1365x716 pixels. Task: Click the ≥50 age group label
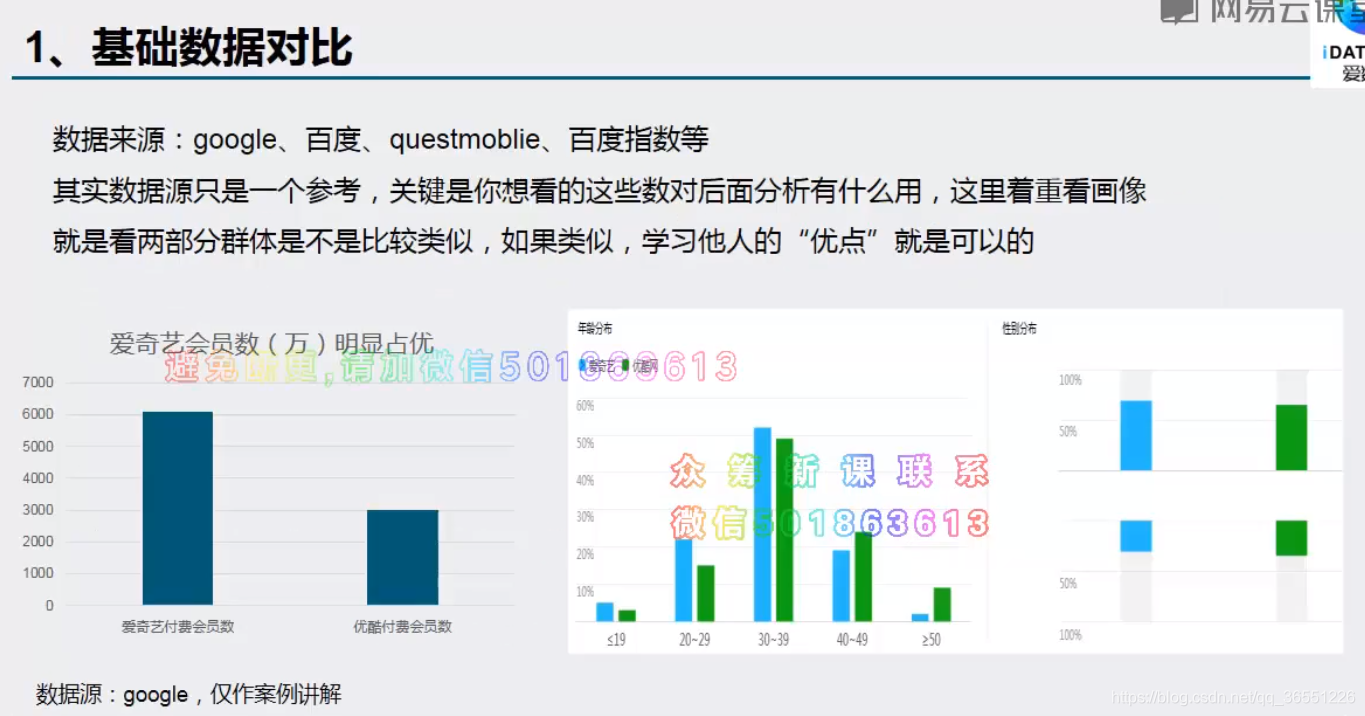[931, 640]
